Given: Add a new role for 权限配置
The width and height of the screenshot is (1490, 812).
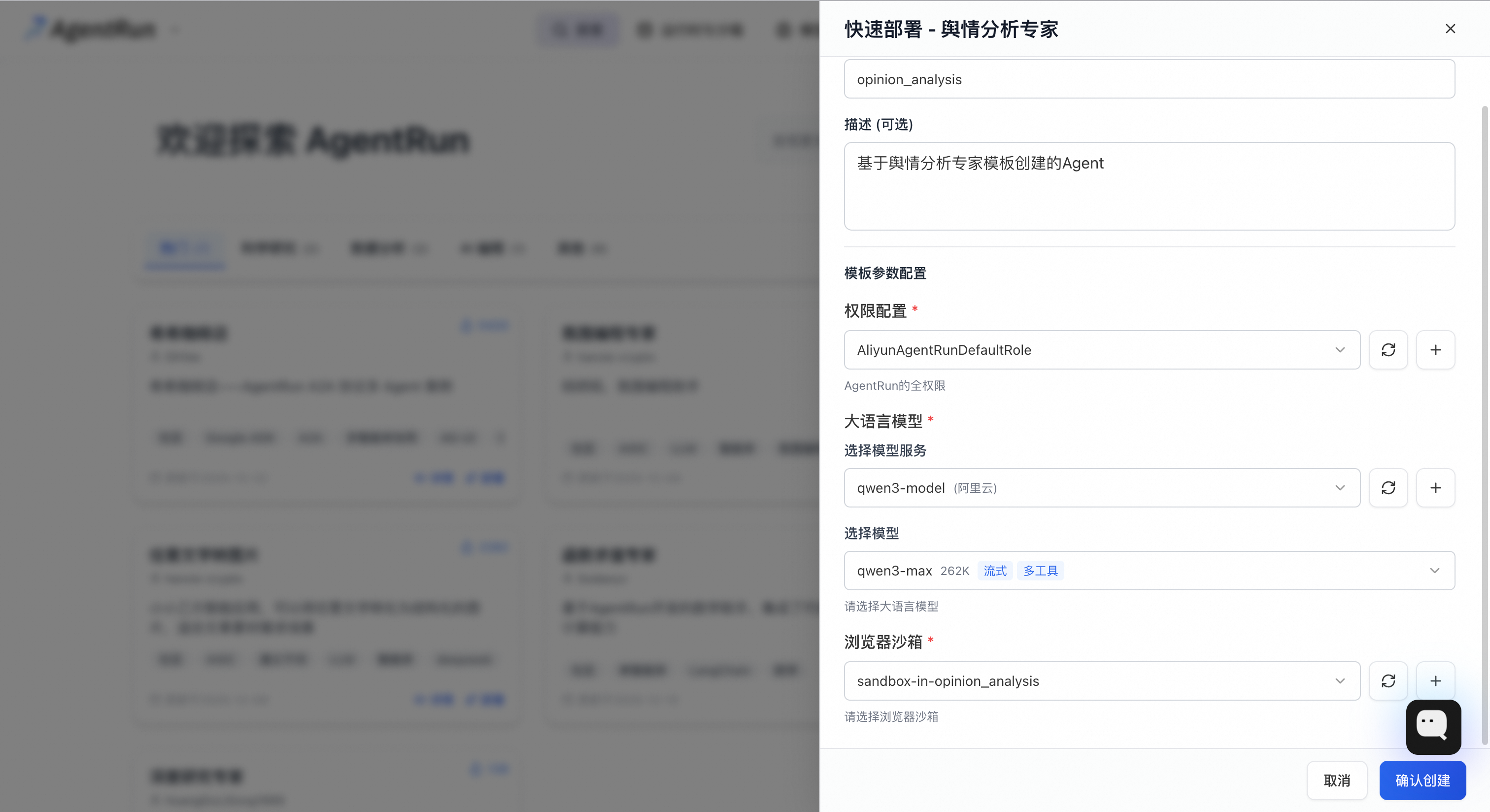Looking at the screenshot, I should tap(1436, 350).
